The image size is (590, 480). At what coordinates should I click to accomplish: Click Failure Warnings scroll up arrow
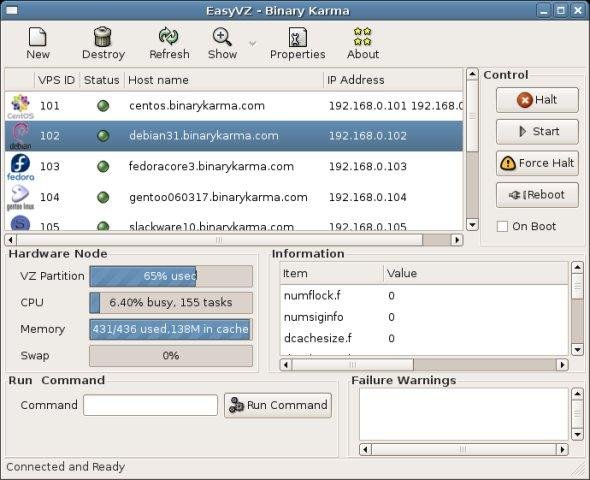[577, 394]
